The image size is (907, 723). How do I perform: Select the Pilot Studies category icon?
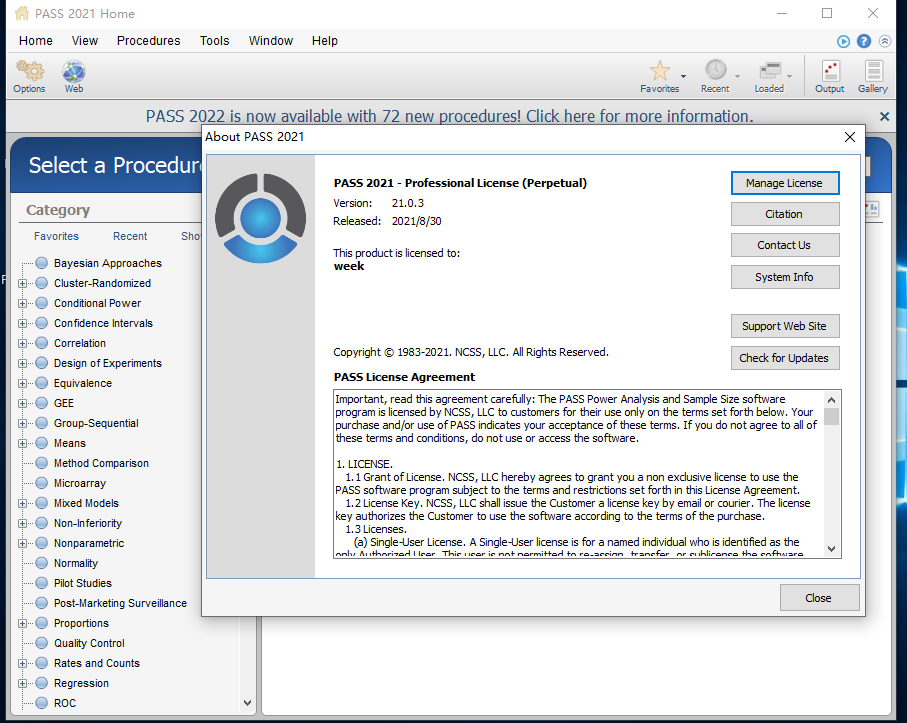42,583
